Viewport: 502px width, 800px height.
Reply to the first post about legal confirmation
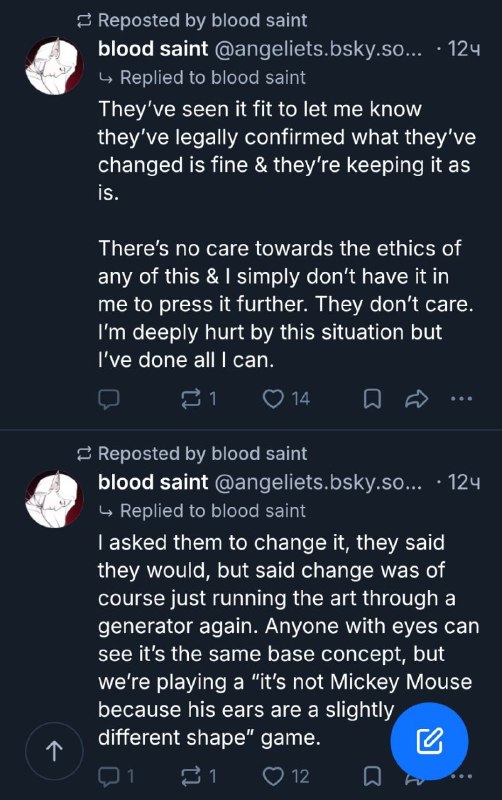coord(109,399)
